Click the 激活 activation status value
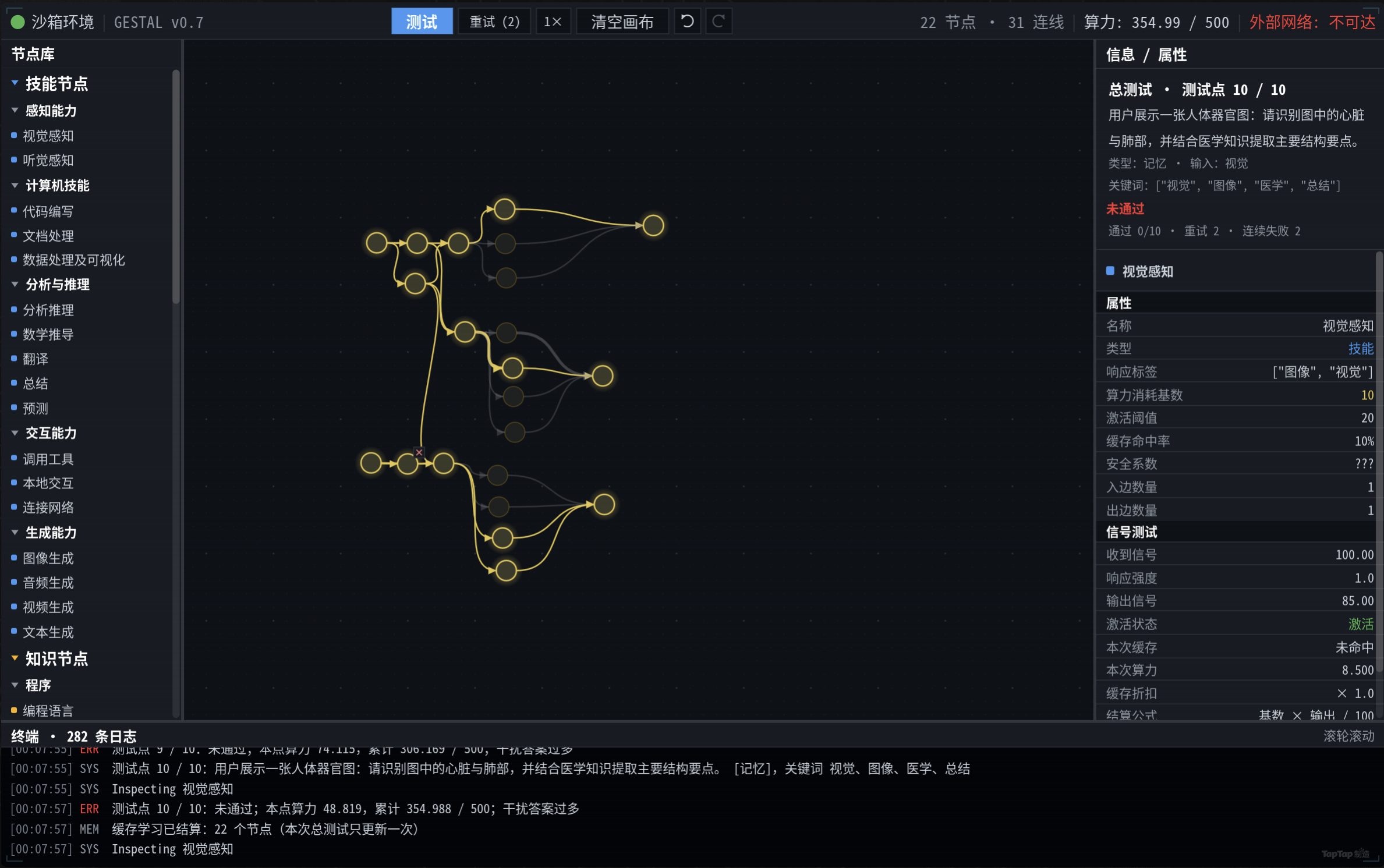The width and height of the screenshot is (1384, 868). (x=1361, y=624)
